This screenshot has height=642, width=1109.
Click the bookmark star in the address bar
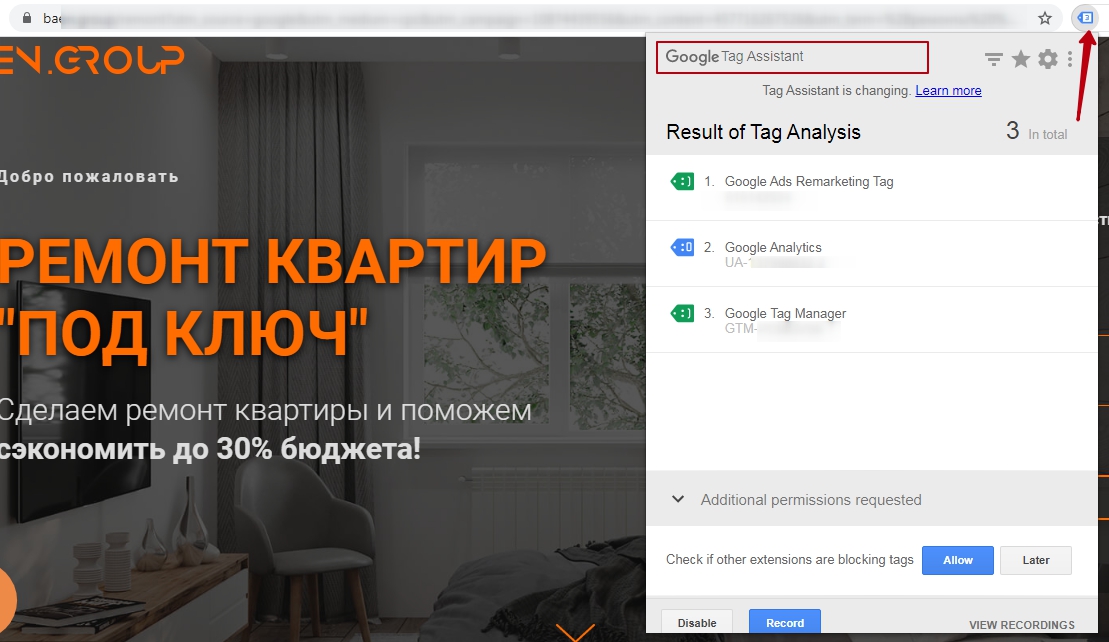pyautogui.click(x=1046, y=17)
